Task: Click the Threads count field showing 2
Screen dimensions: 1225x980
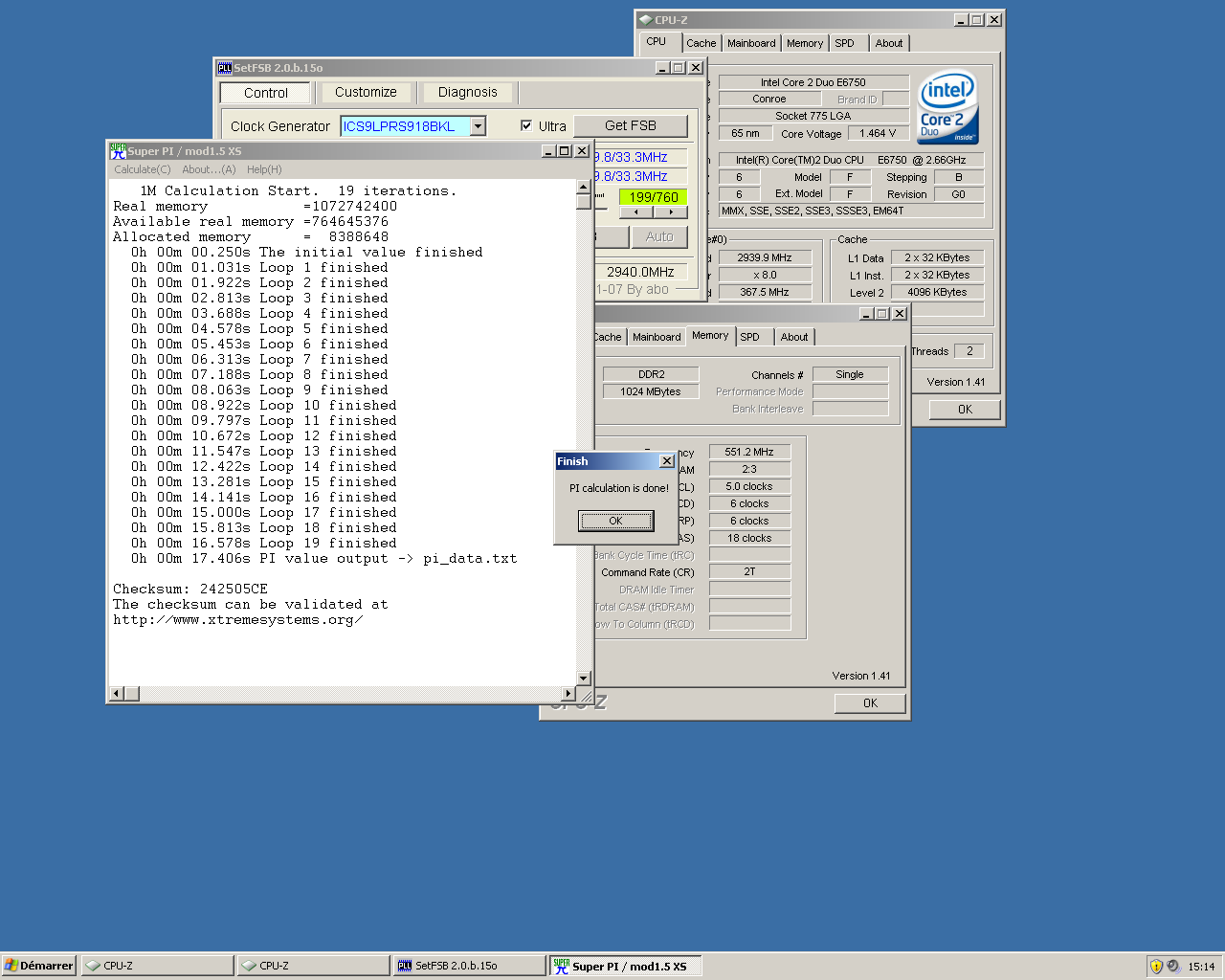Action: coord(969,351)
